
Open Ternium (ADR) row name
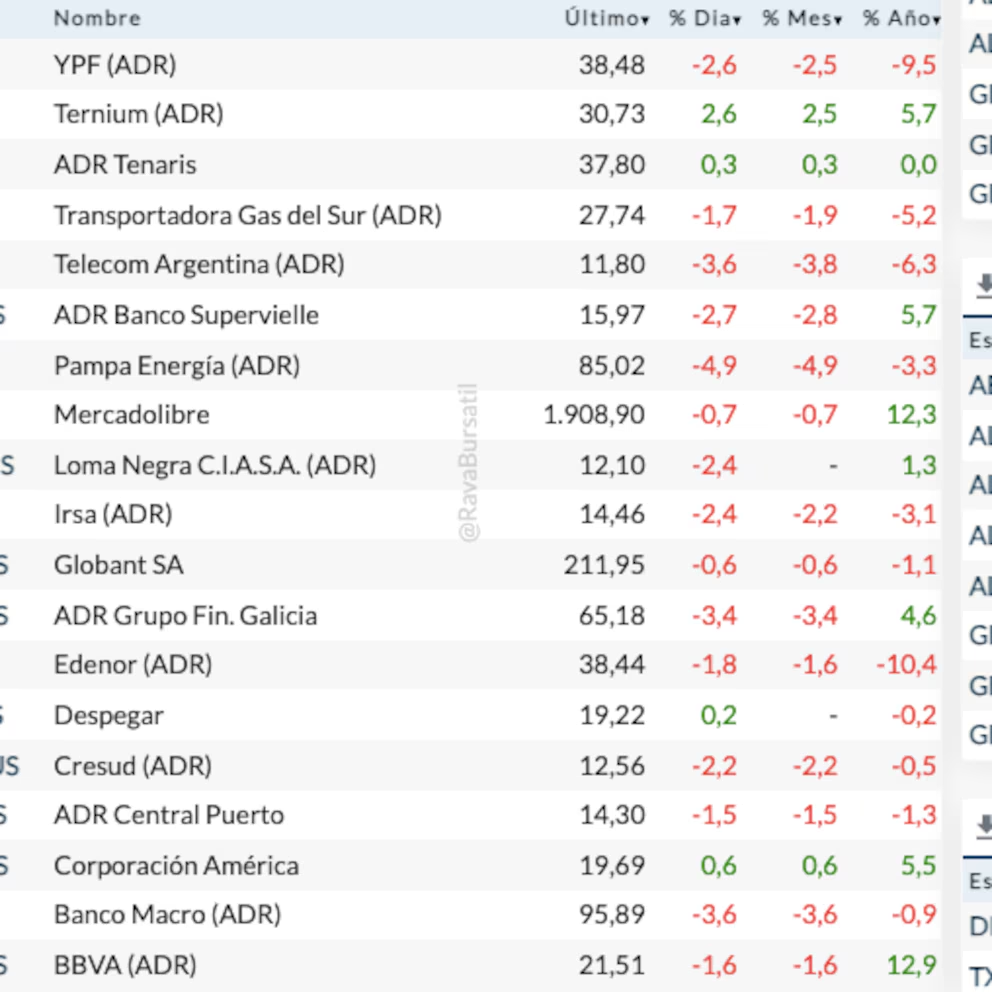click(x=139, y=114)
